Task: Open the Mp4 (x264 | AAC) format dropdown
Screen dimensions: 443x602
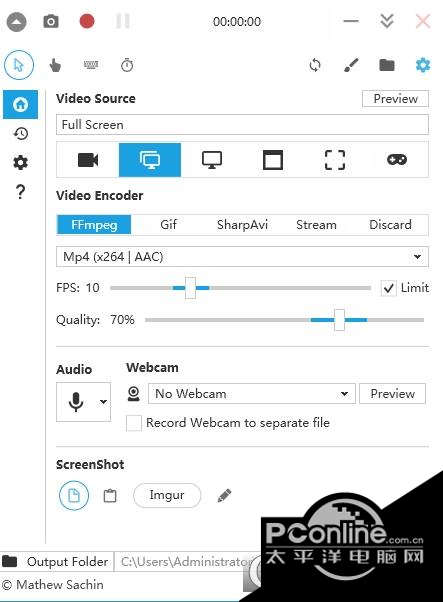Action: coord(242,256)
